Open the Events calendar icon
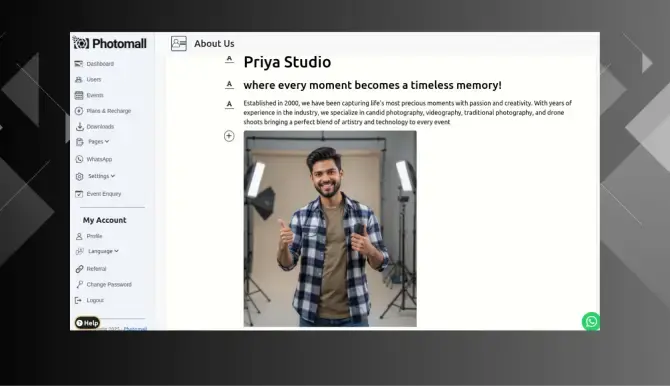670x386 pixels. [x=79, y=95]
